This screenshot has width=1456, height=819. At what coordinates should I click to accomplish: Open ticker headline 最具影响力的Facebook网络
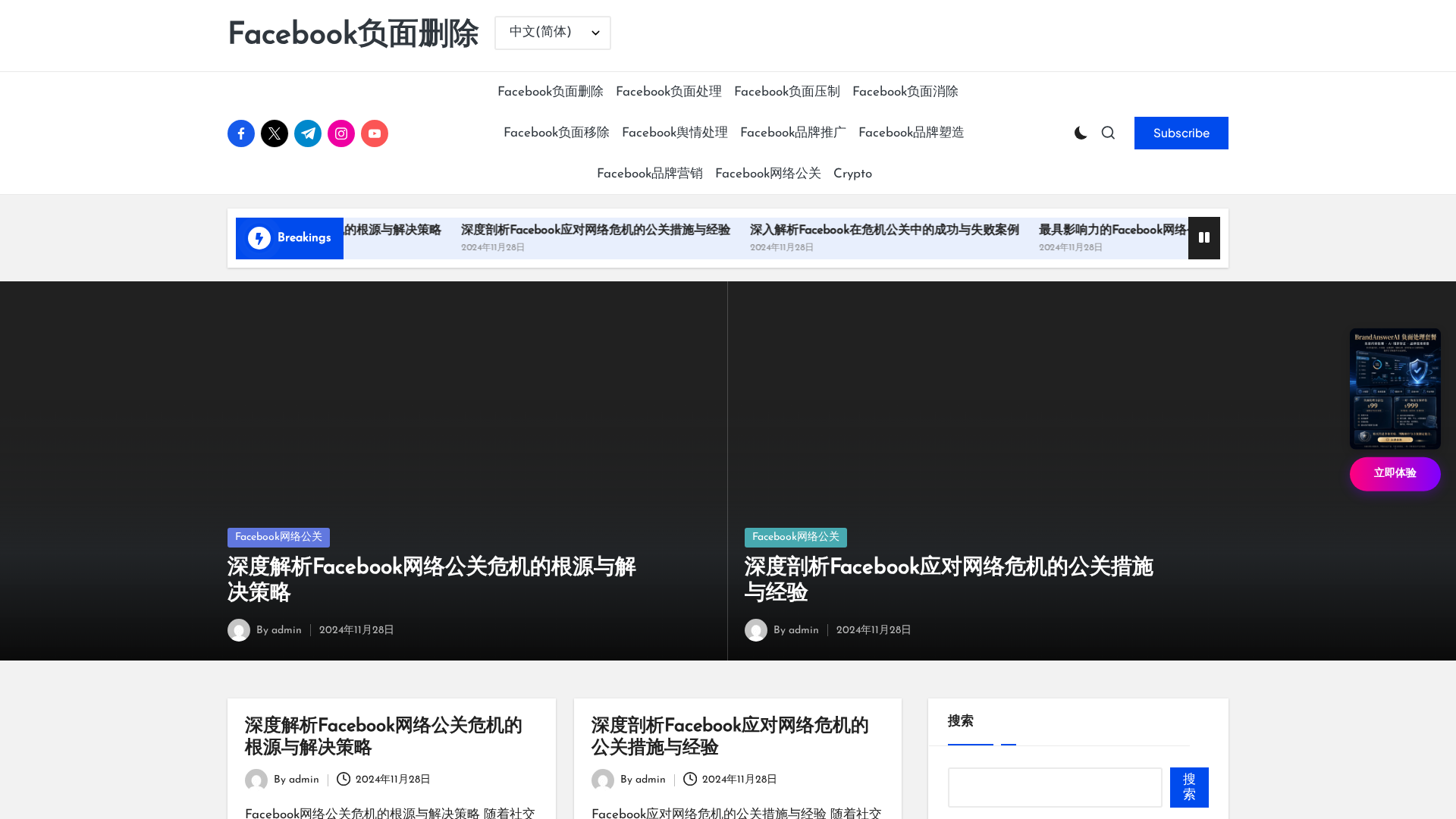(x=1113, y=230)
